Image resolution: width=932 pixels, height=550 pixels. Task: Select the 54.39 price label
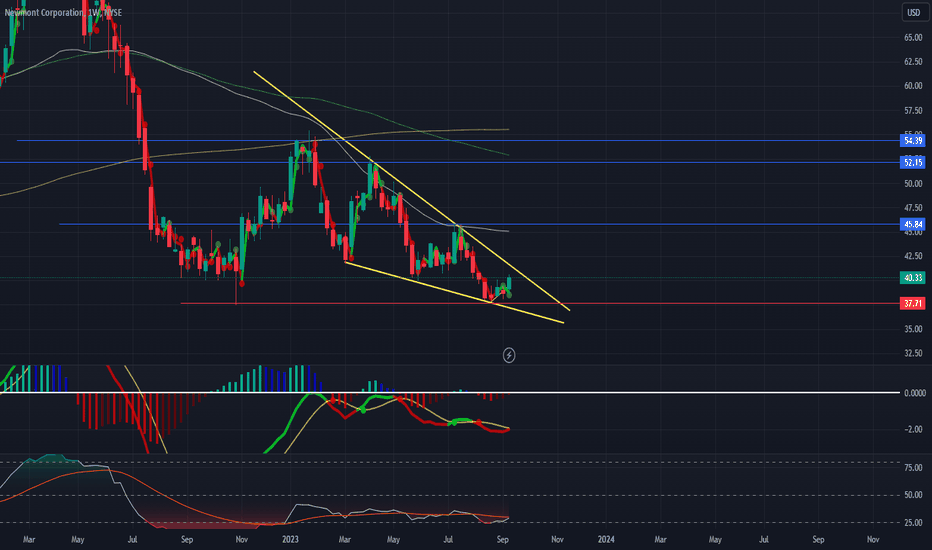[x=912, y=141]
